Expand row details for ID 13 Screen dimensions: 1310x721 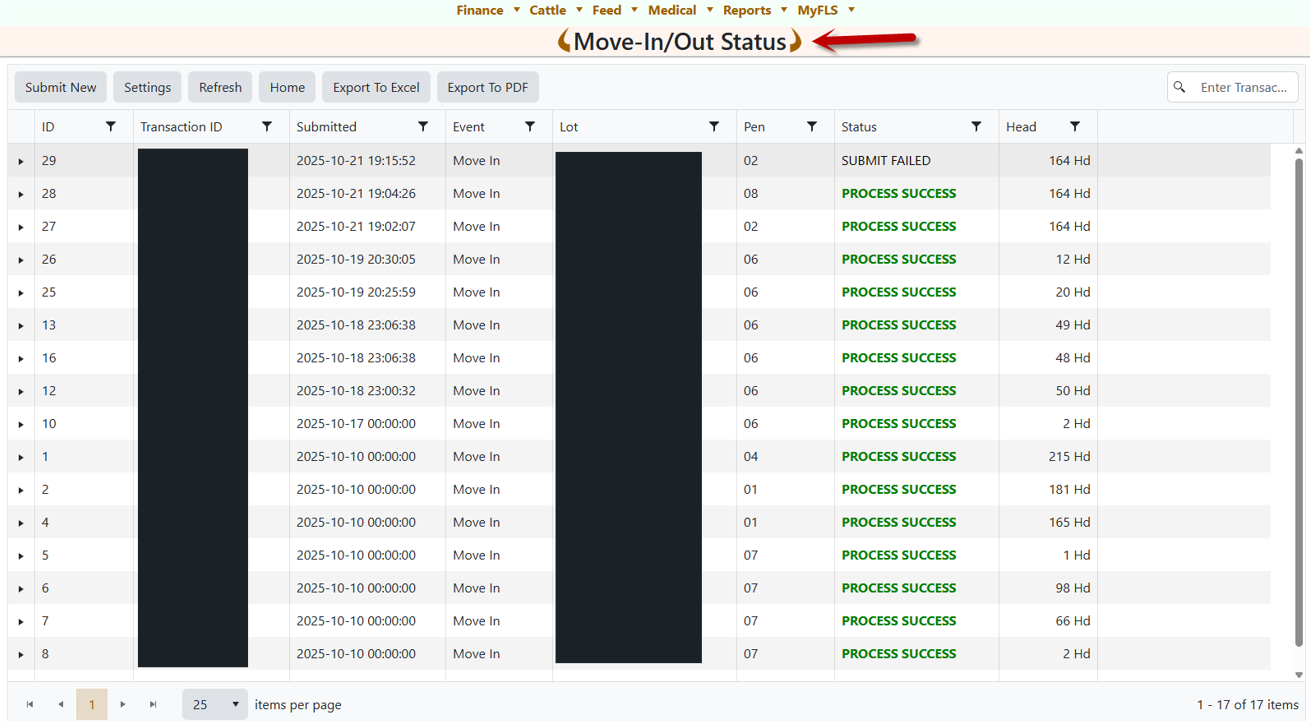tap(21, 326)
